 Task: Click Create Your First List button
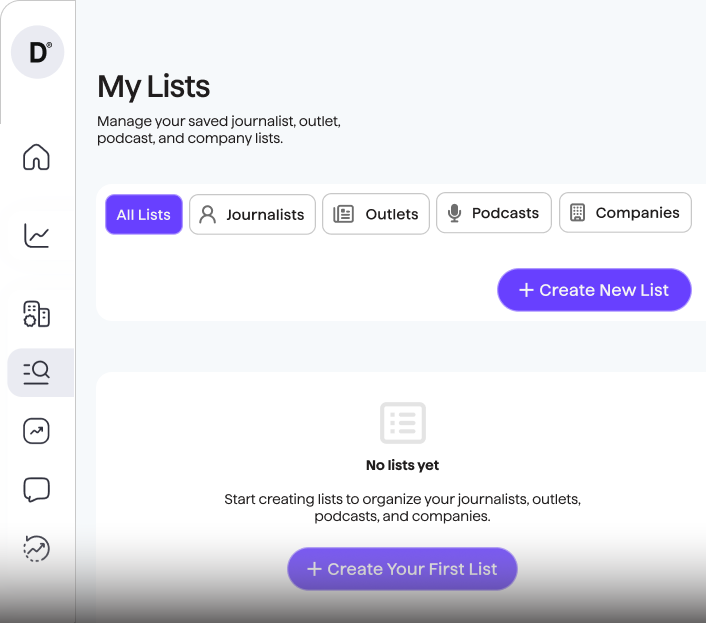[402, 569]
